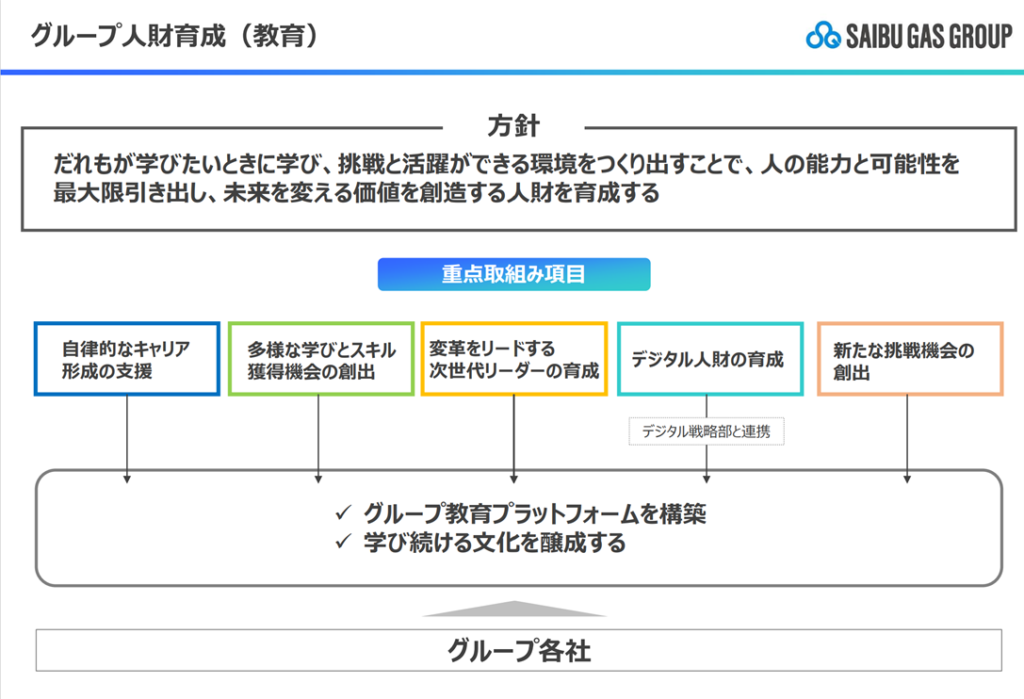Viewport: 1024px width, 699px height.
Task: Click checkmark beside 学び続ける文化を醸成する
Action: [344, 543]
